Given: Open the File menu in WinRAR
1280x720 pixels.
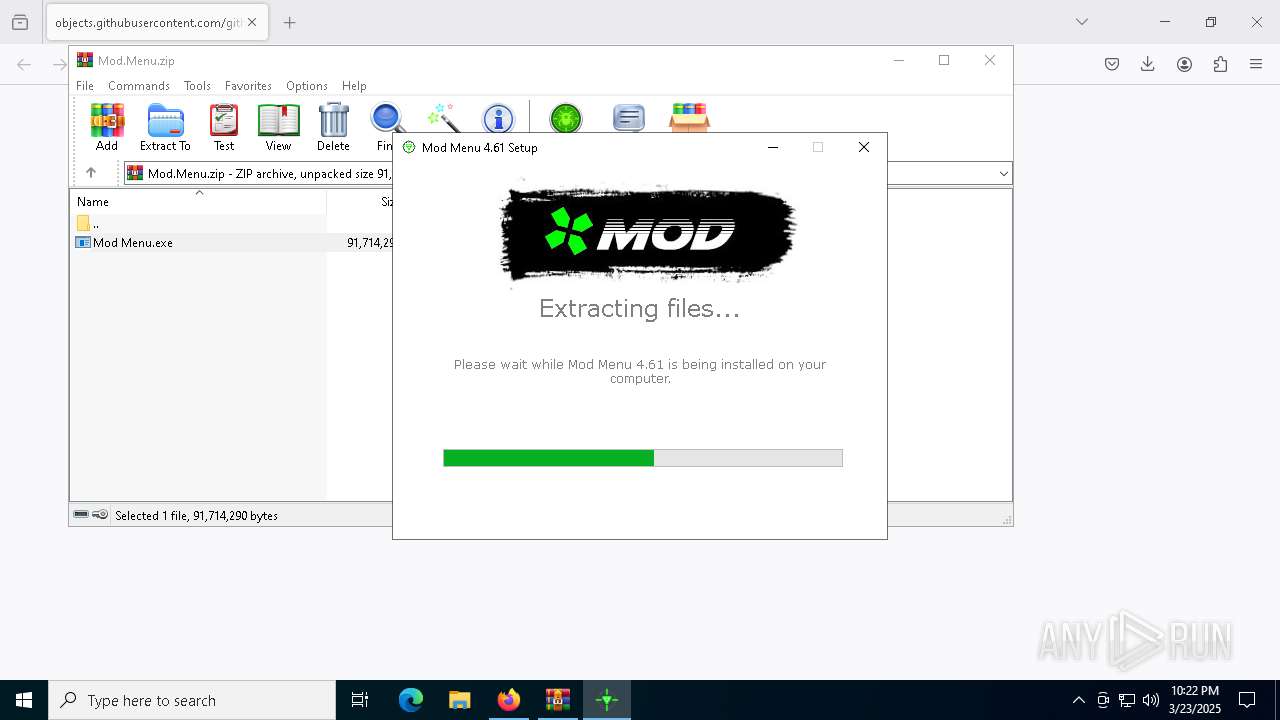Looking at the screenshot, I should [x=85, y=86].
